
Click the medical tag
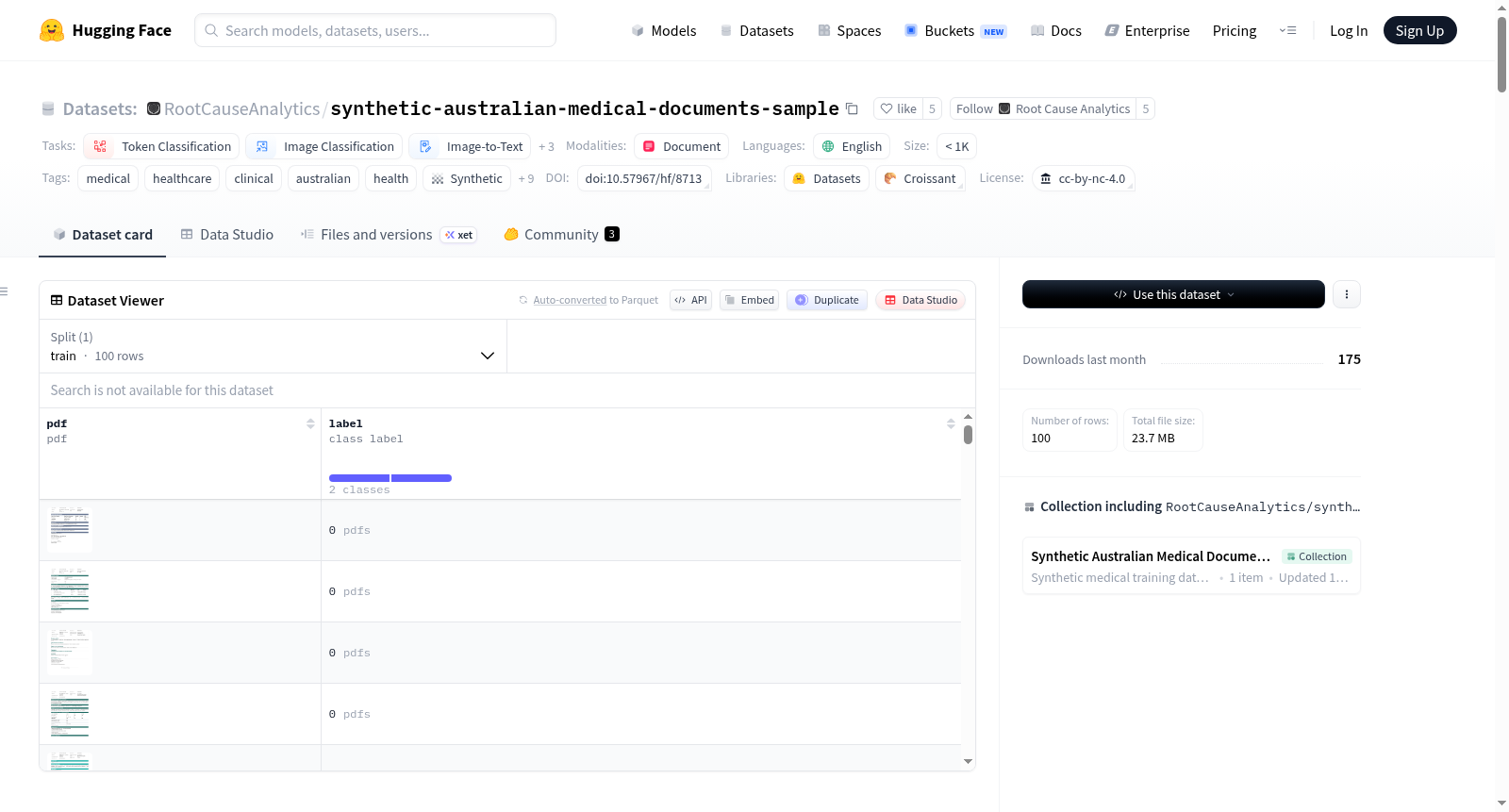tap(108, 178)
